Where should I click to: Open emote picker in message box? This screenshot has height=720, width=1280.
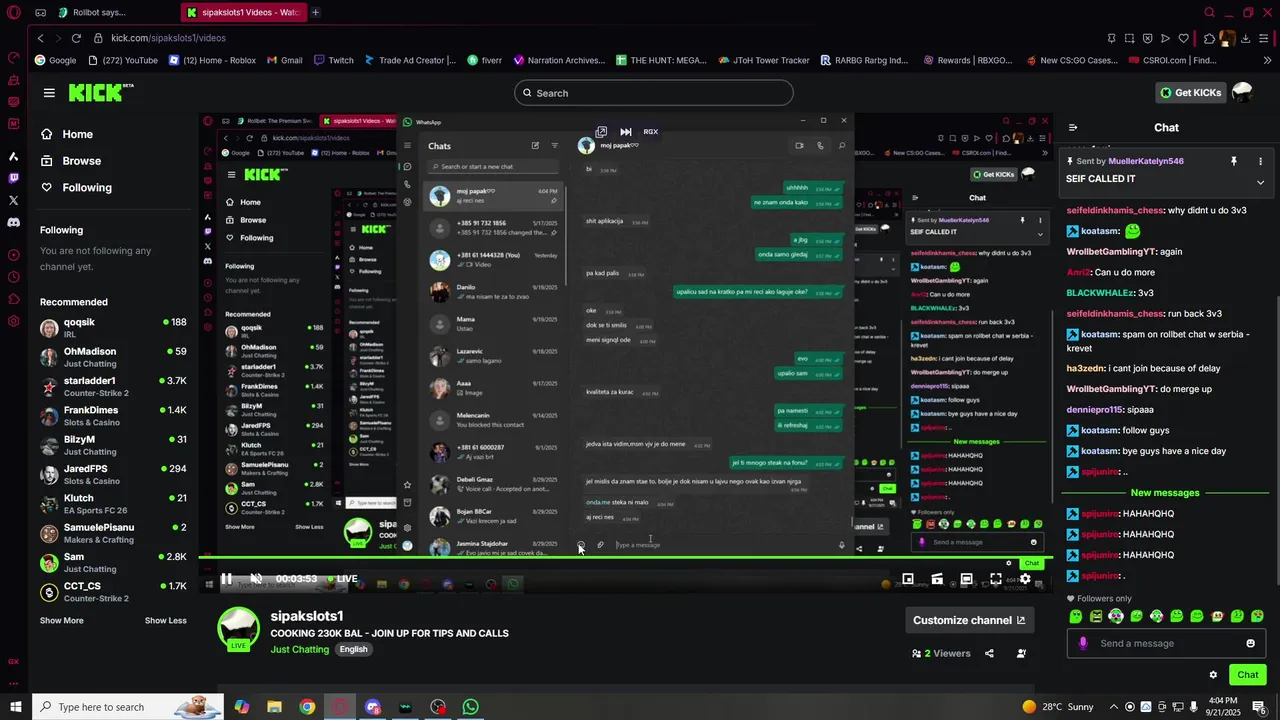pyautogui.click(x=1250, y=643)
